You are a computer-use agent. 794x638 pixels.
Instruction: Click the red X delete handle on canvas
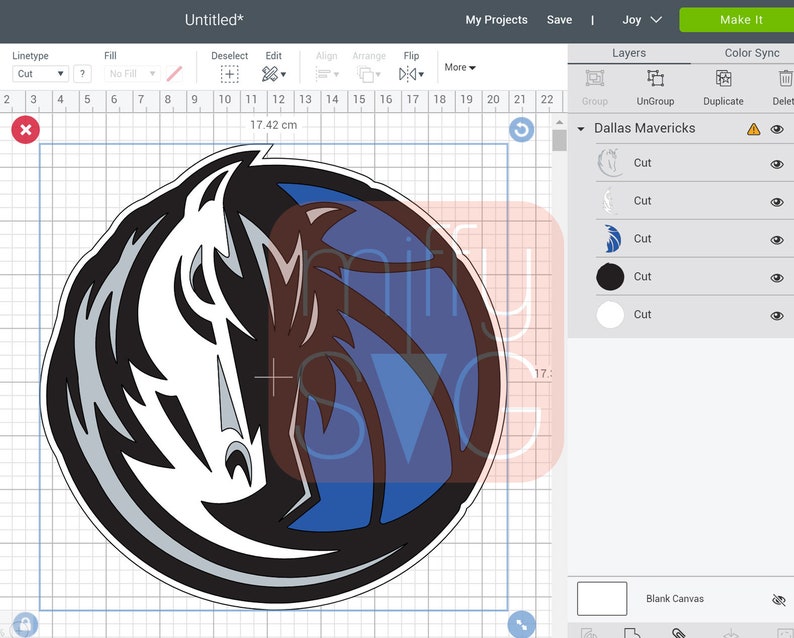tap(25, 130)
